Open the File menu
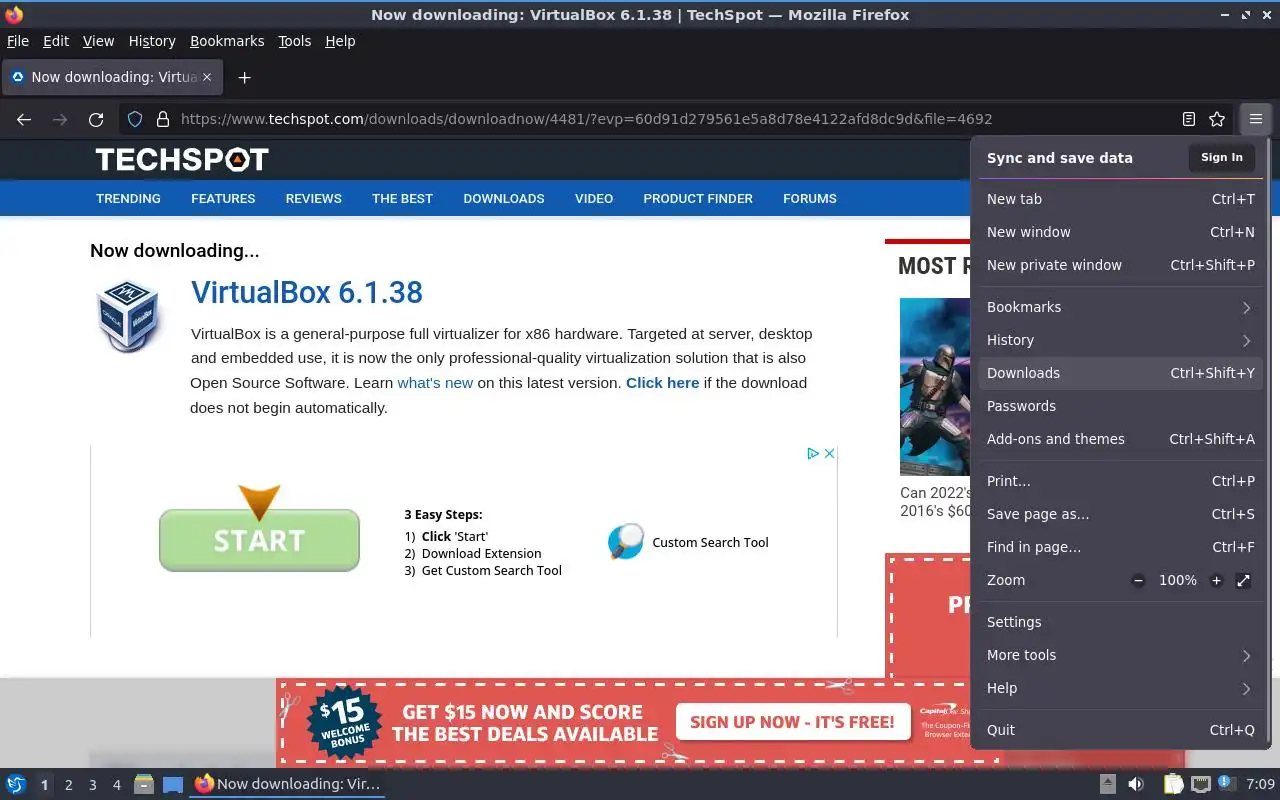Screen dimensions: 1280x800 pos(18,41)
